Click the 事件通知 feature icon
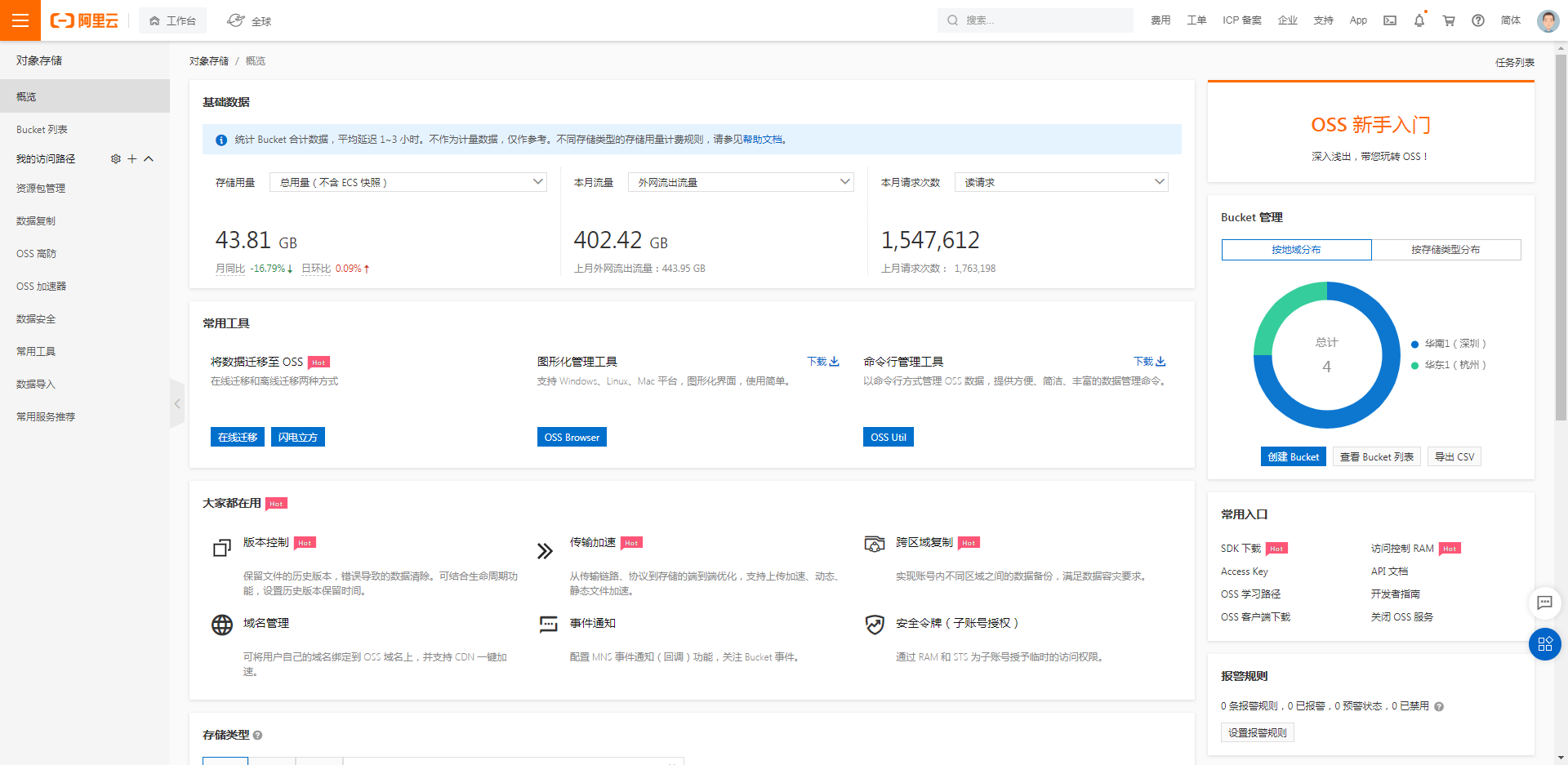1568x765 pixels. click(548, 625)
